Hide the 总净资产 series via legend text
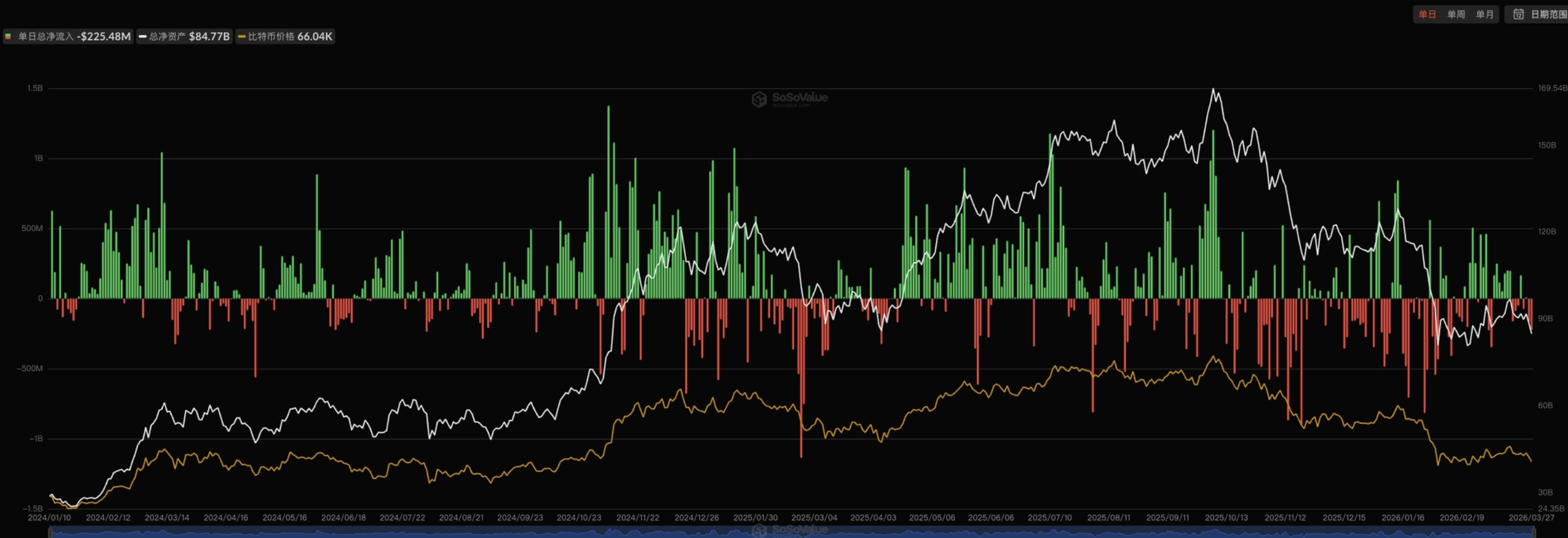The image size is (1568, 538). pyautogui.click(x=167, y=36)
